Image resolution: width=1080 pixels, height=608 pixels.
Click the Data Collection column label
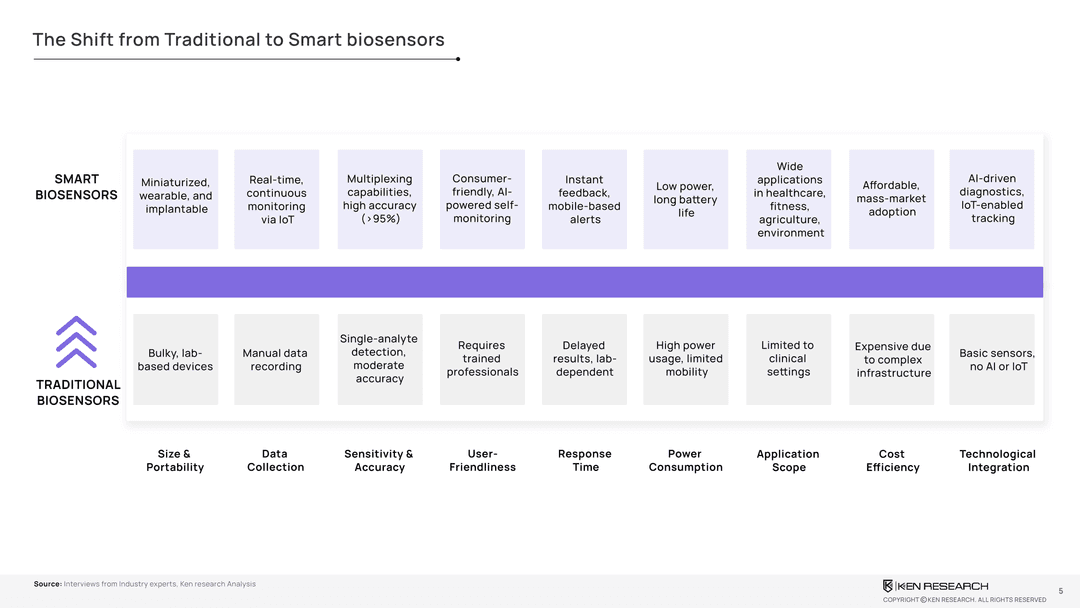(x=275, y=460)
